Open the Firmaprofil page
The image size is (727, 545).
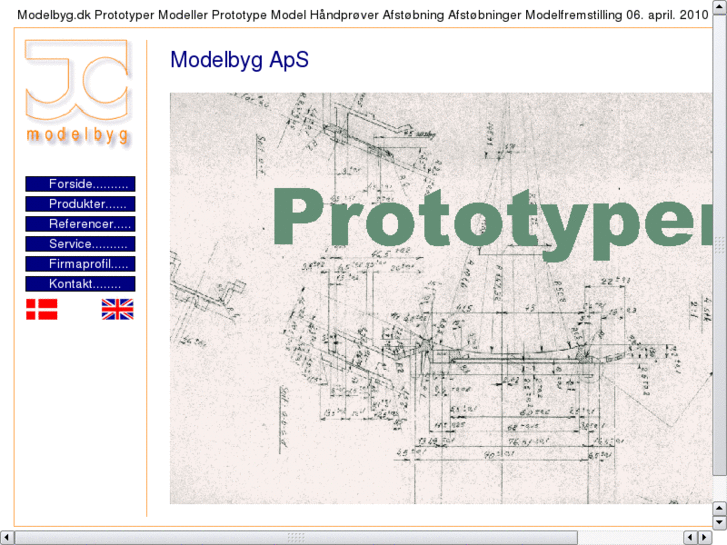point(80,263)
